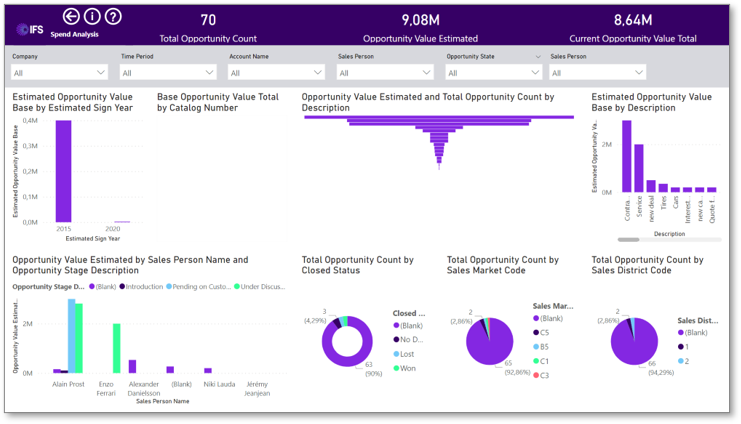This screenshot has width=741, height=424.
Task: Expand the Account Name dropdown
Action: tap(277, 72)
